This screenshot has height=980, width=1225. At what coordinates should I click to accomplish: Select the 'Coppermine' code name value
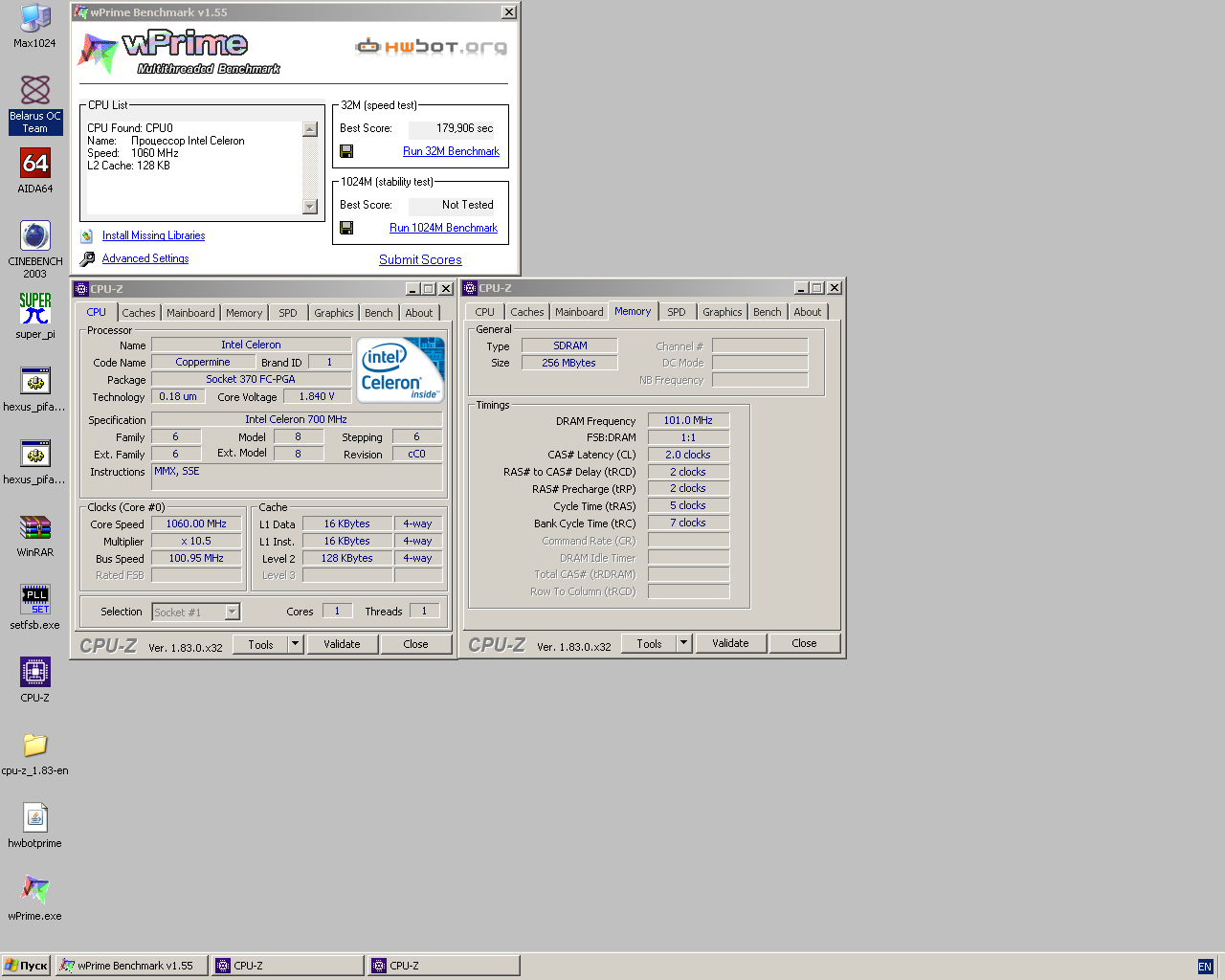click(203, 363)
